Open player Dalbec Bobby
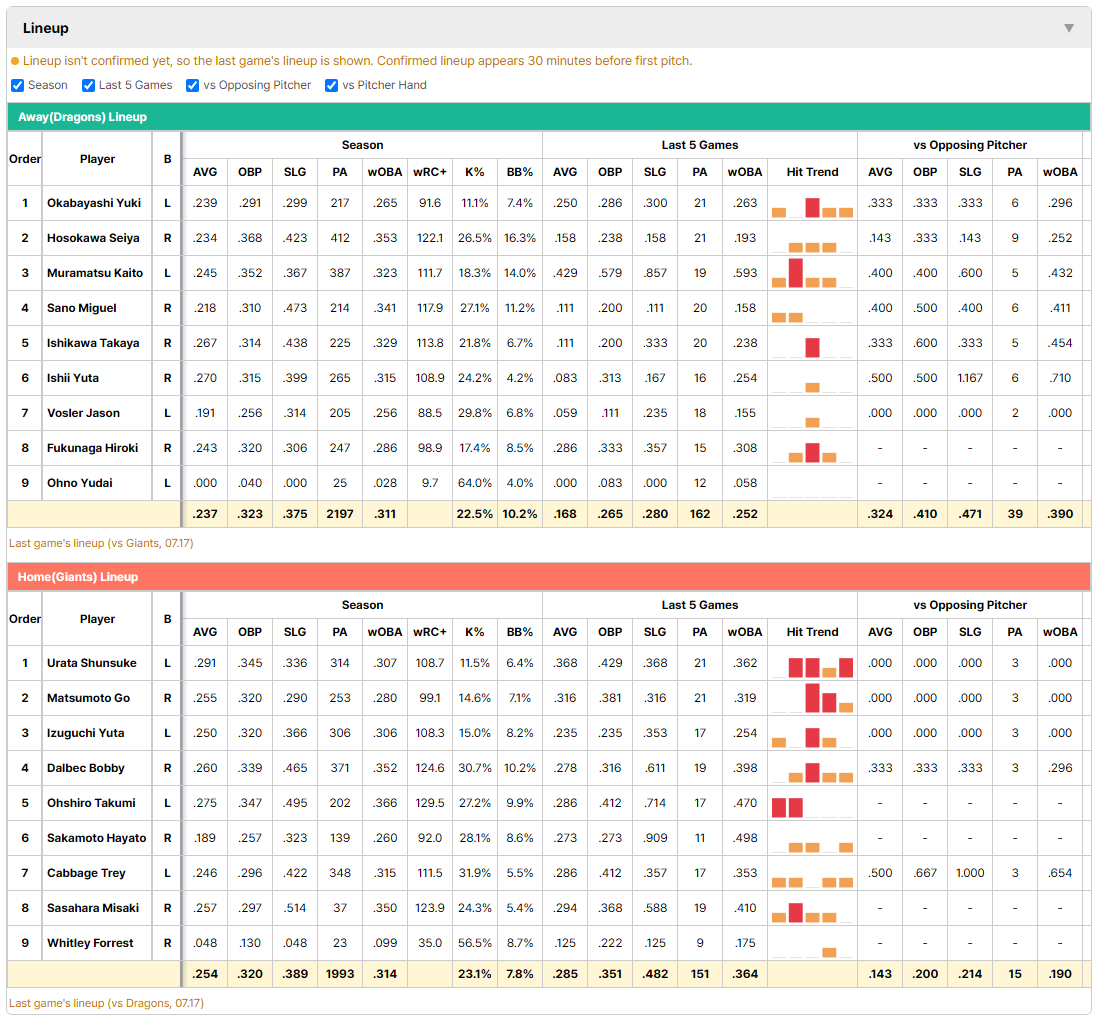This screenshot has height=1021, width=1098. point(85,768)
